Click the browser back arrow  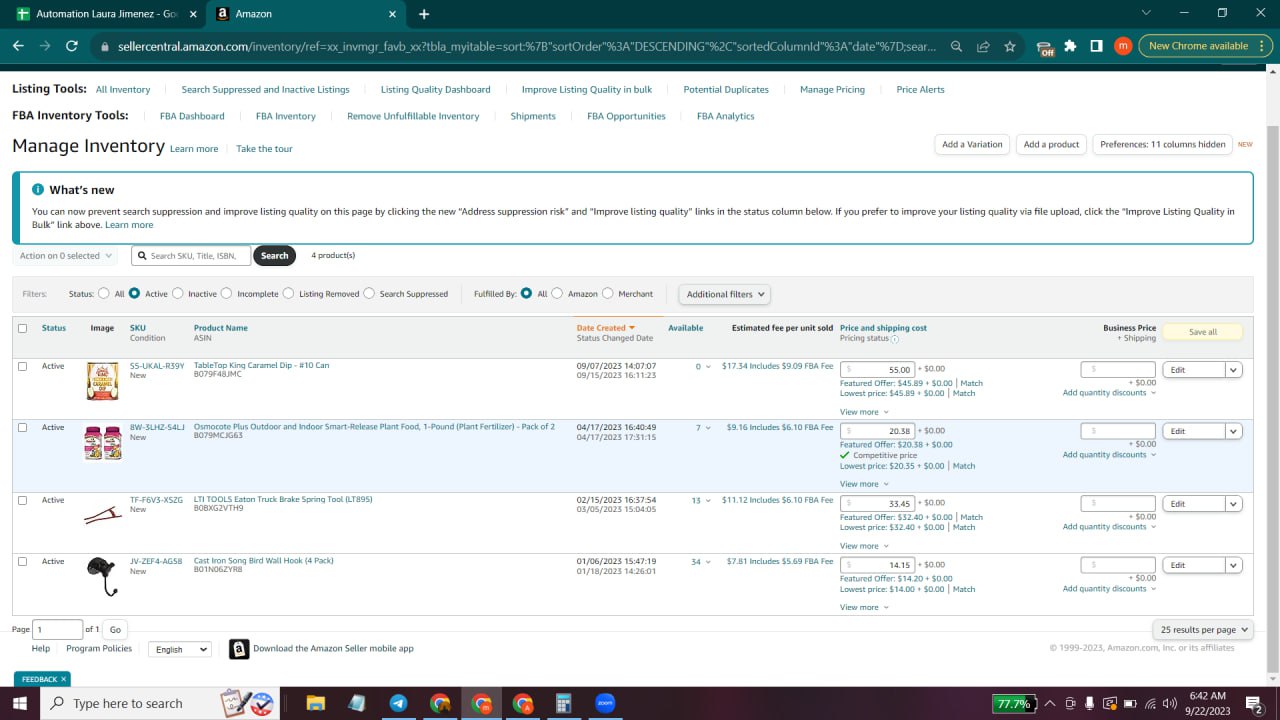(18, 46)
